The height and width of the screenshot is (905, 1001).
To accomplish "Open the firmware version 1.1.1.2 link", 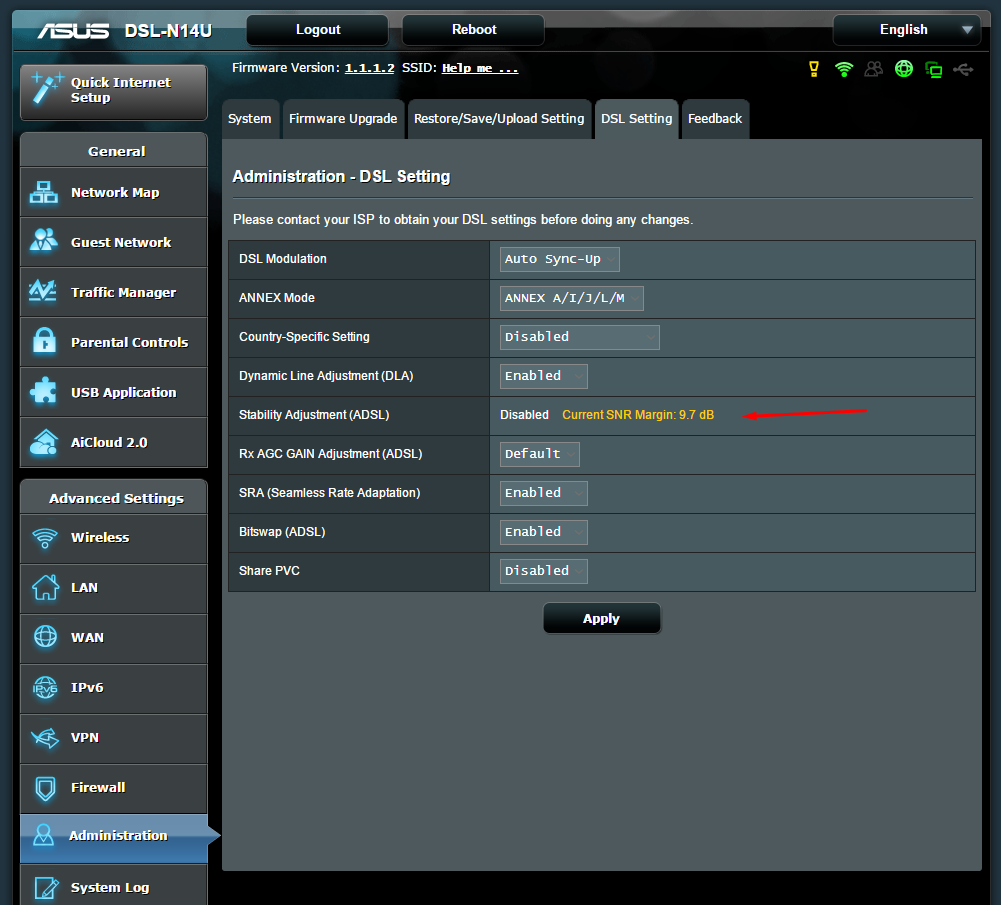I will tap(370, 68).
